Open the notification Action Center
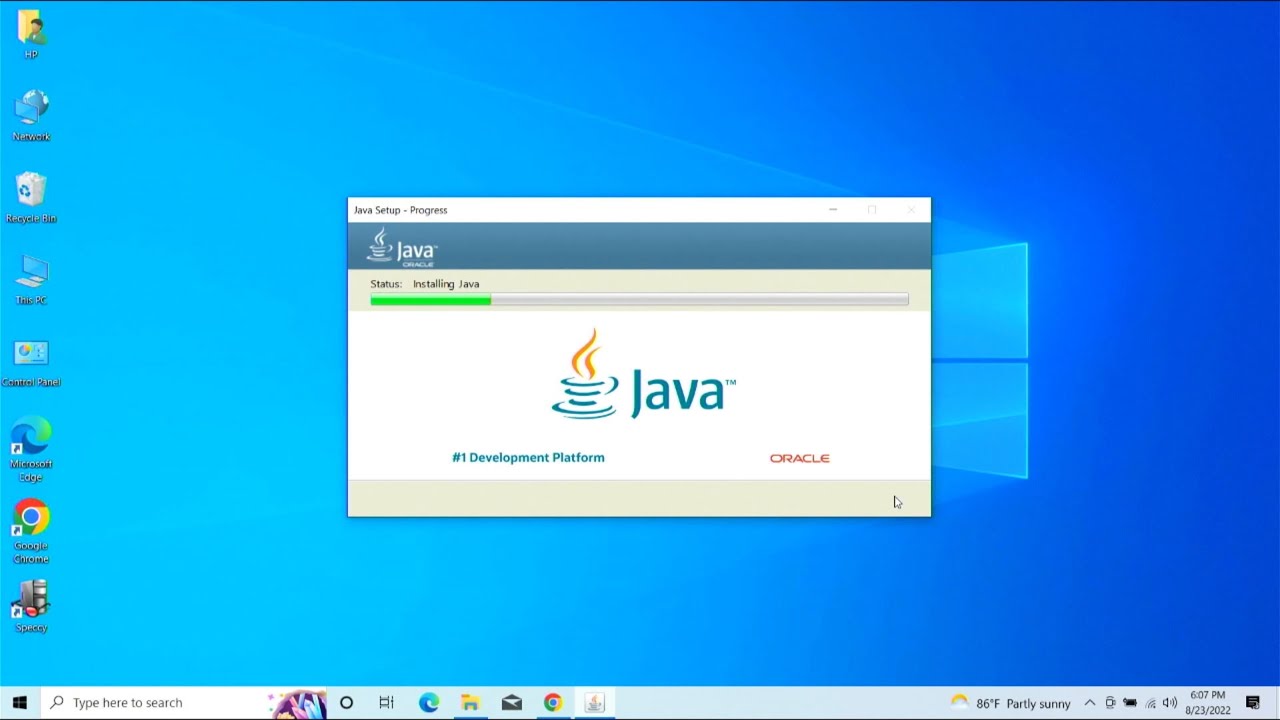This screenshot has width=1280, height=720. click(1253, 703)
